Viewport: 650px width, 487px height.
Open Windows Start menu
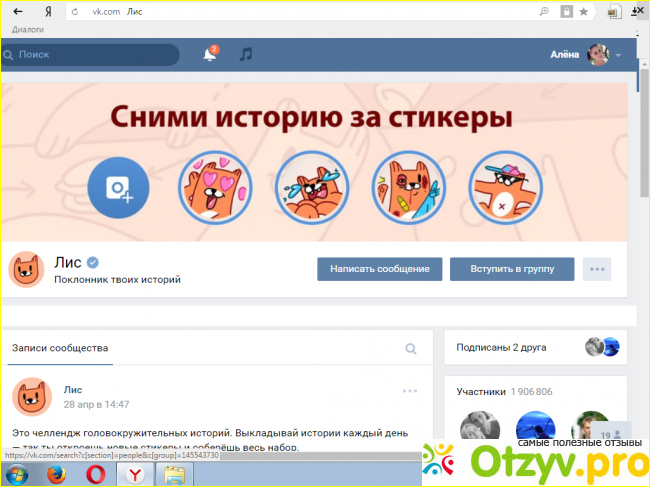point(17,475)
